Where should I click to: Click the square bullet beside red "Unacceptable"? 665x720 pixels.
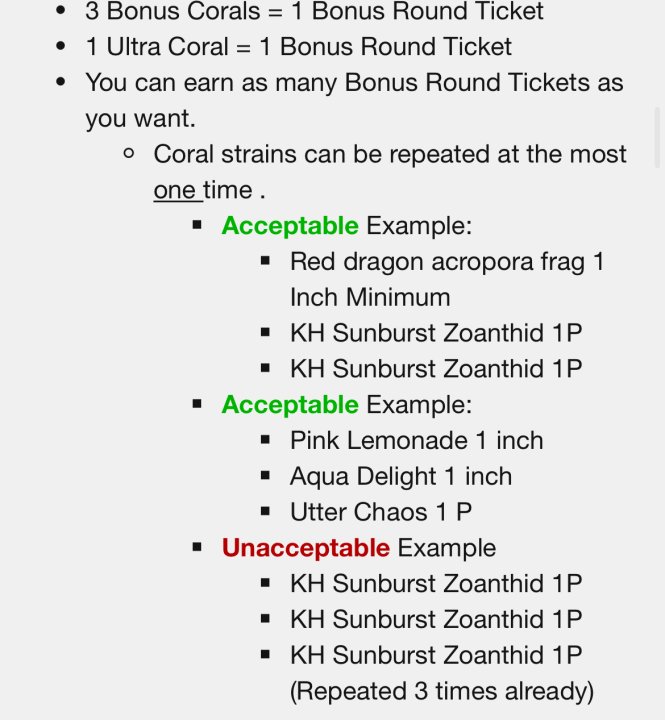[x=197, y=548]
